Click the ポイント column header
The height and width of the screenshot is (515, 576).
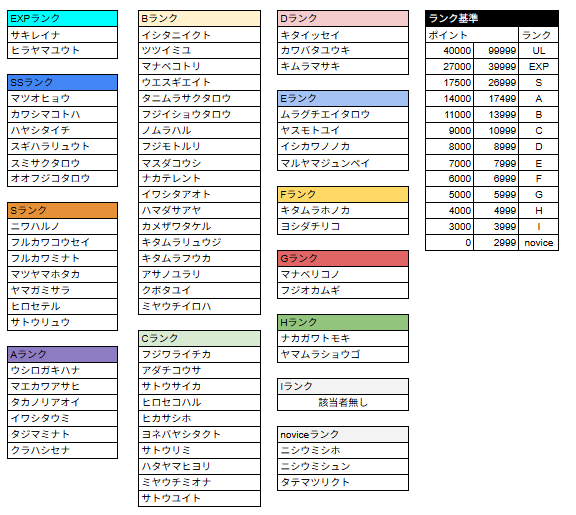(472, 35)
